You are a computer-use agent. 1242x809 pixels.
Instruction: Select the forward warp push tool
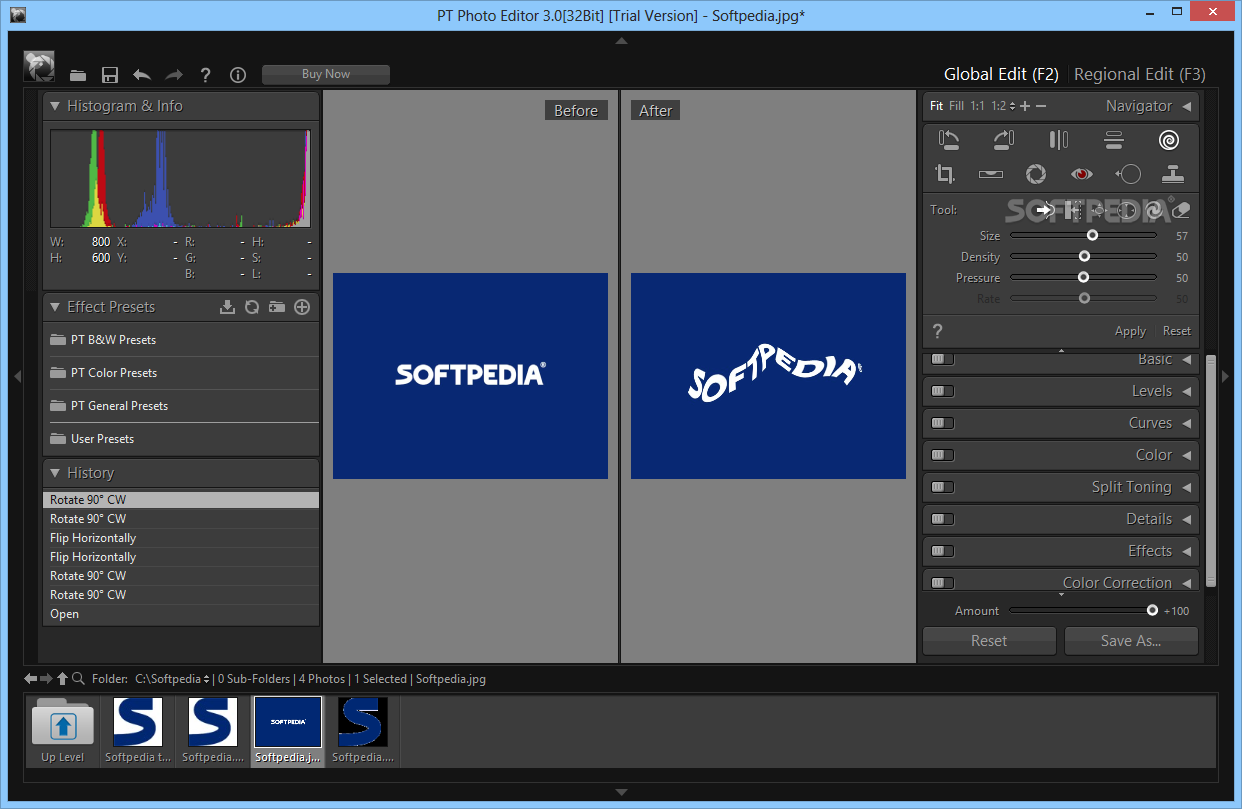pyautogui.click(x=1046, y=210)
